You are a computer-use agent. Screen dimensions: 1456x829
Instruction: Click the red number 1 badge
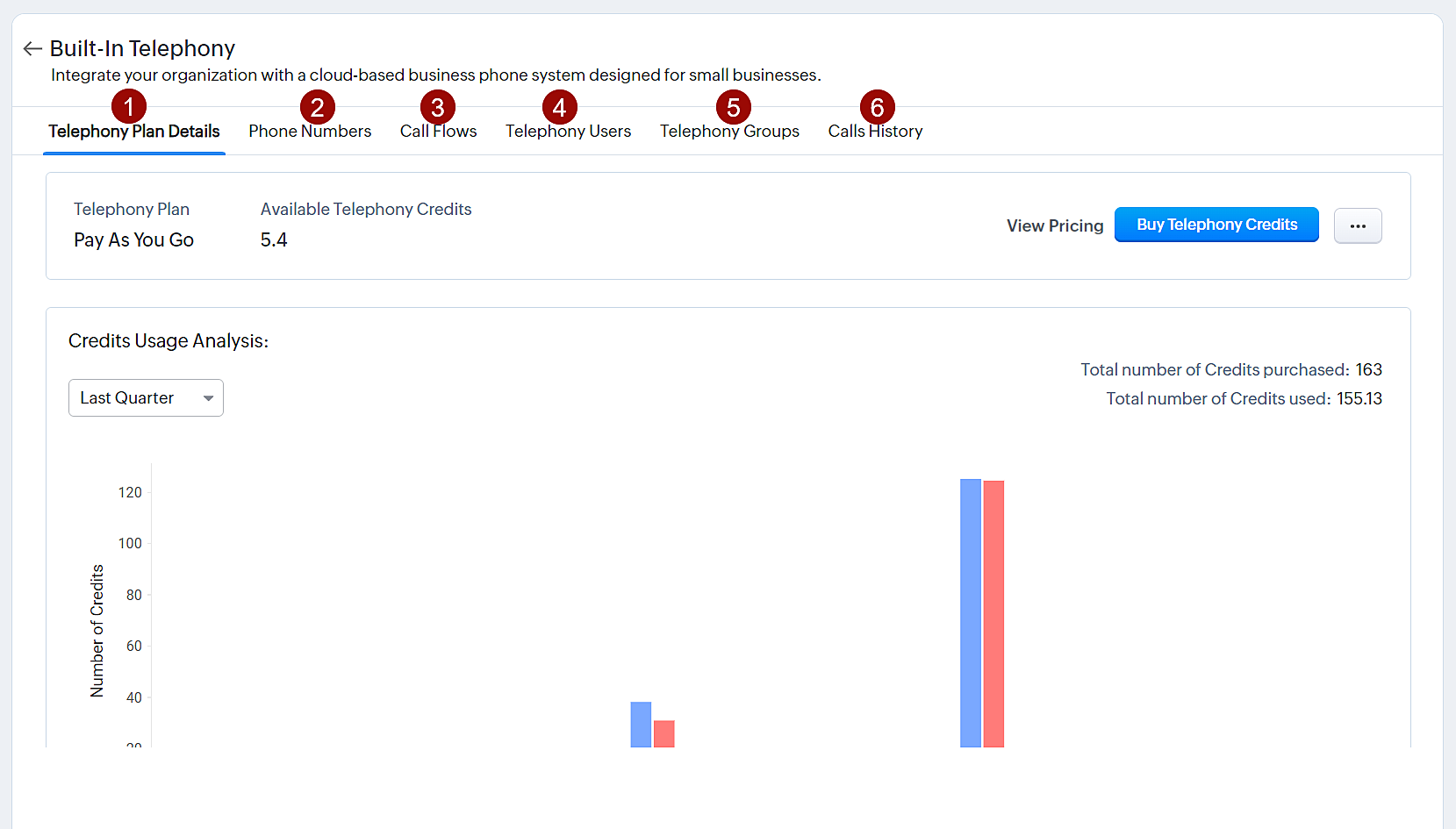point(129,107)
